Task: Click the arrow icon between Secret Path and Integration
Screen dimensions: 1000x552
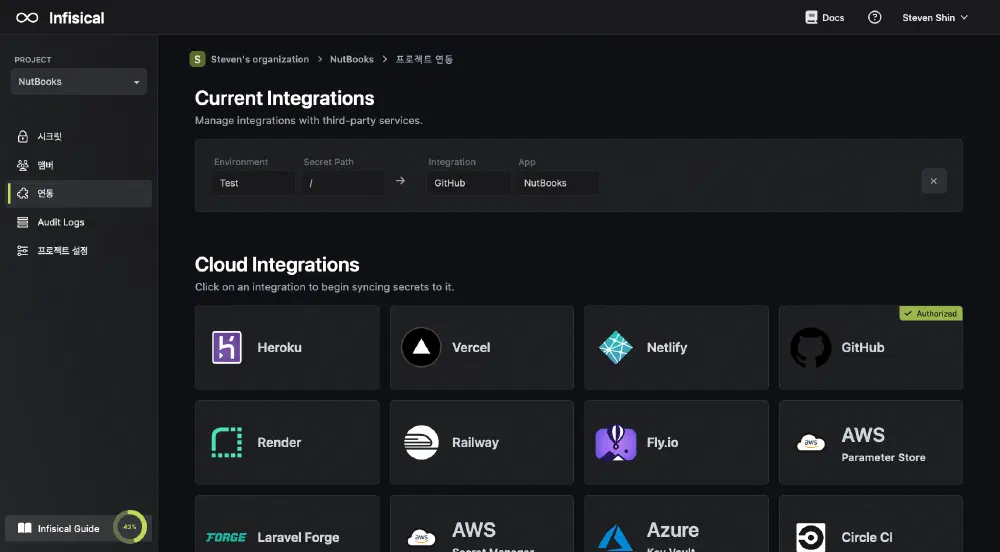Action: 400,181
